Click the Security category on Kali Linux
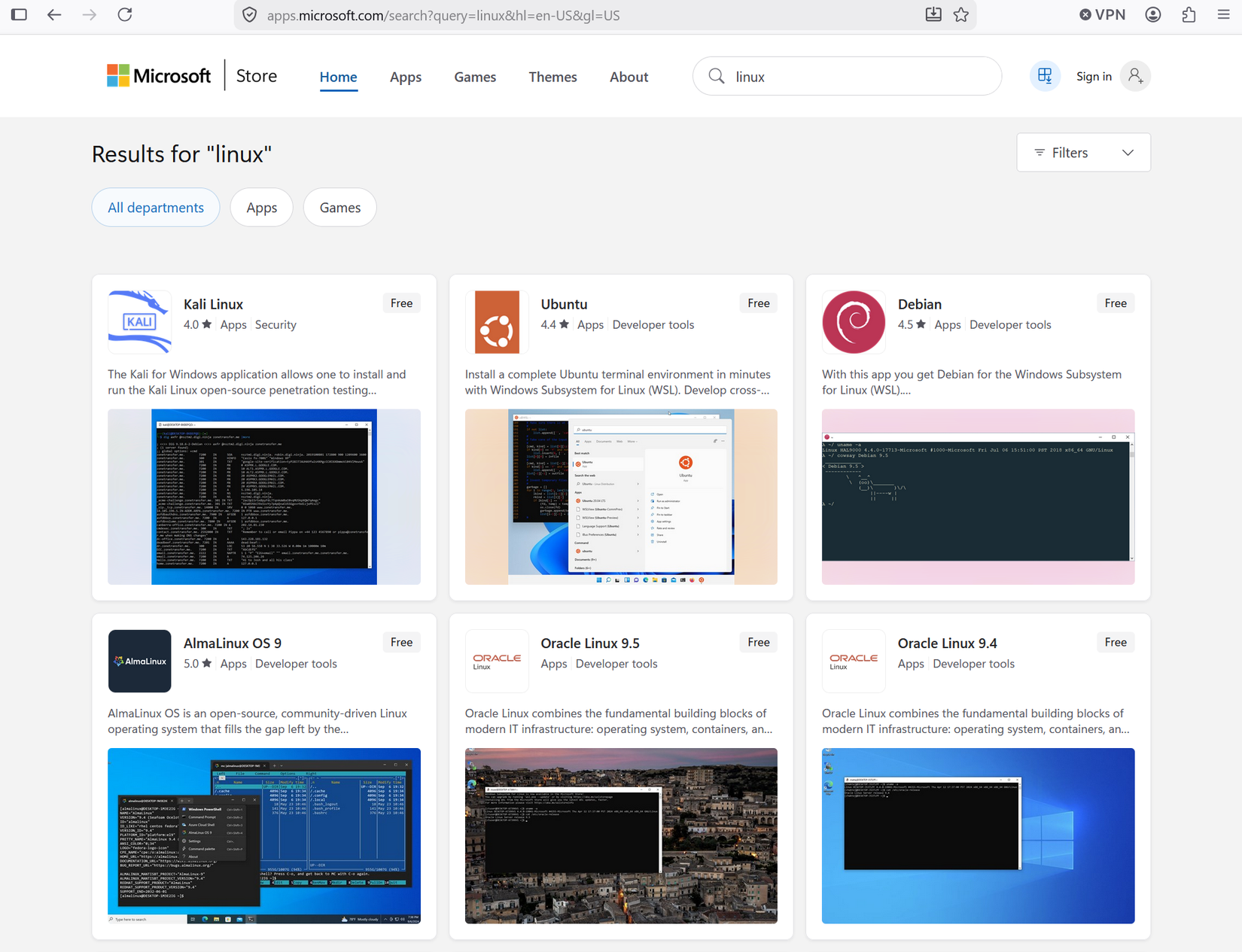This screenshot has height=952, width=1242. (275, 324)
